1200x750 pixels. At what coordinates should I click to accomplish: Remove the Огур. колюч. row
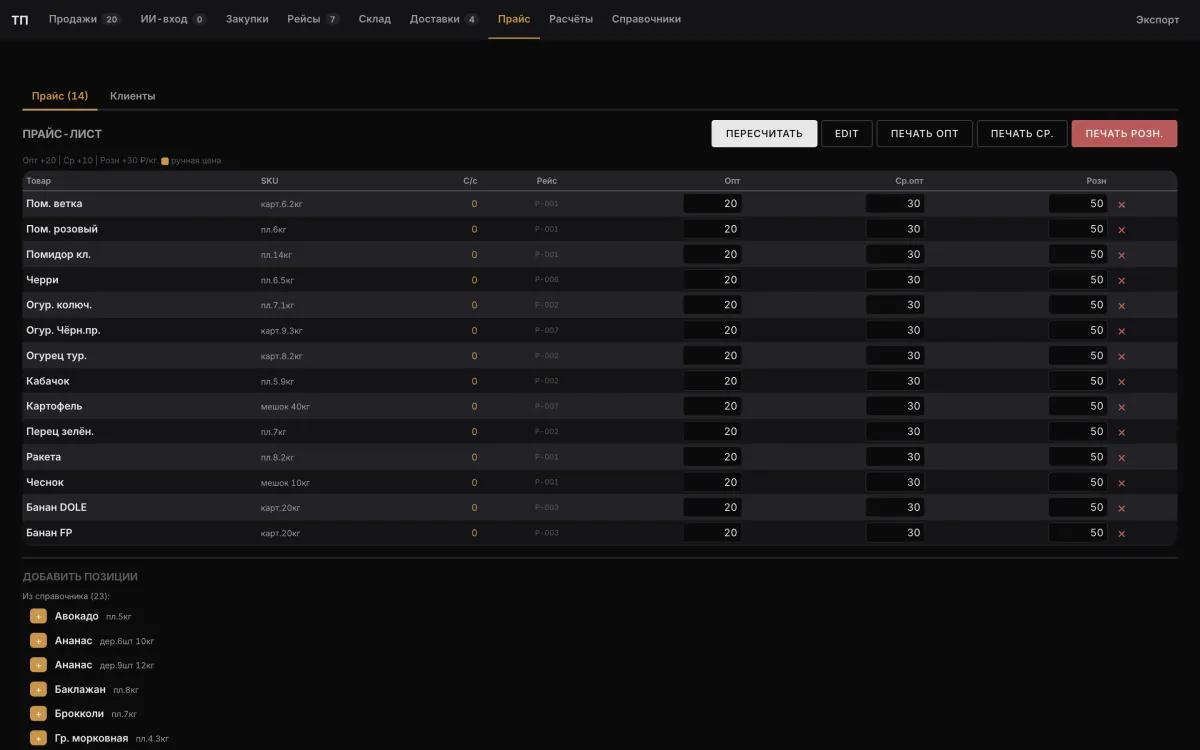1121,306
